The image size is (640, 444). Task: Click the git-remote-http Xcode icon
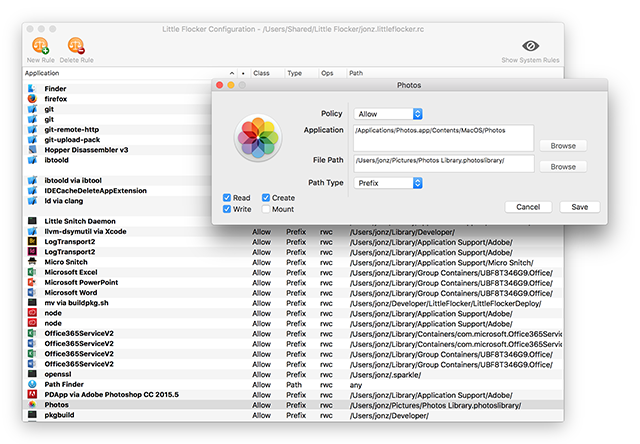coord(32,129)
